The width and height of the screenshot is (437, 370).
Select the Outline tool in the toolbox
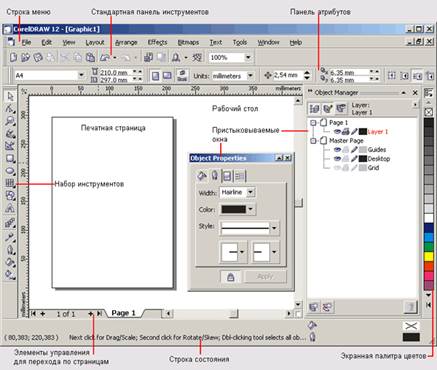[10, 249]
